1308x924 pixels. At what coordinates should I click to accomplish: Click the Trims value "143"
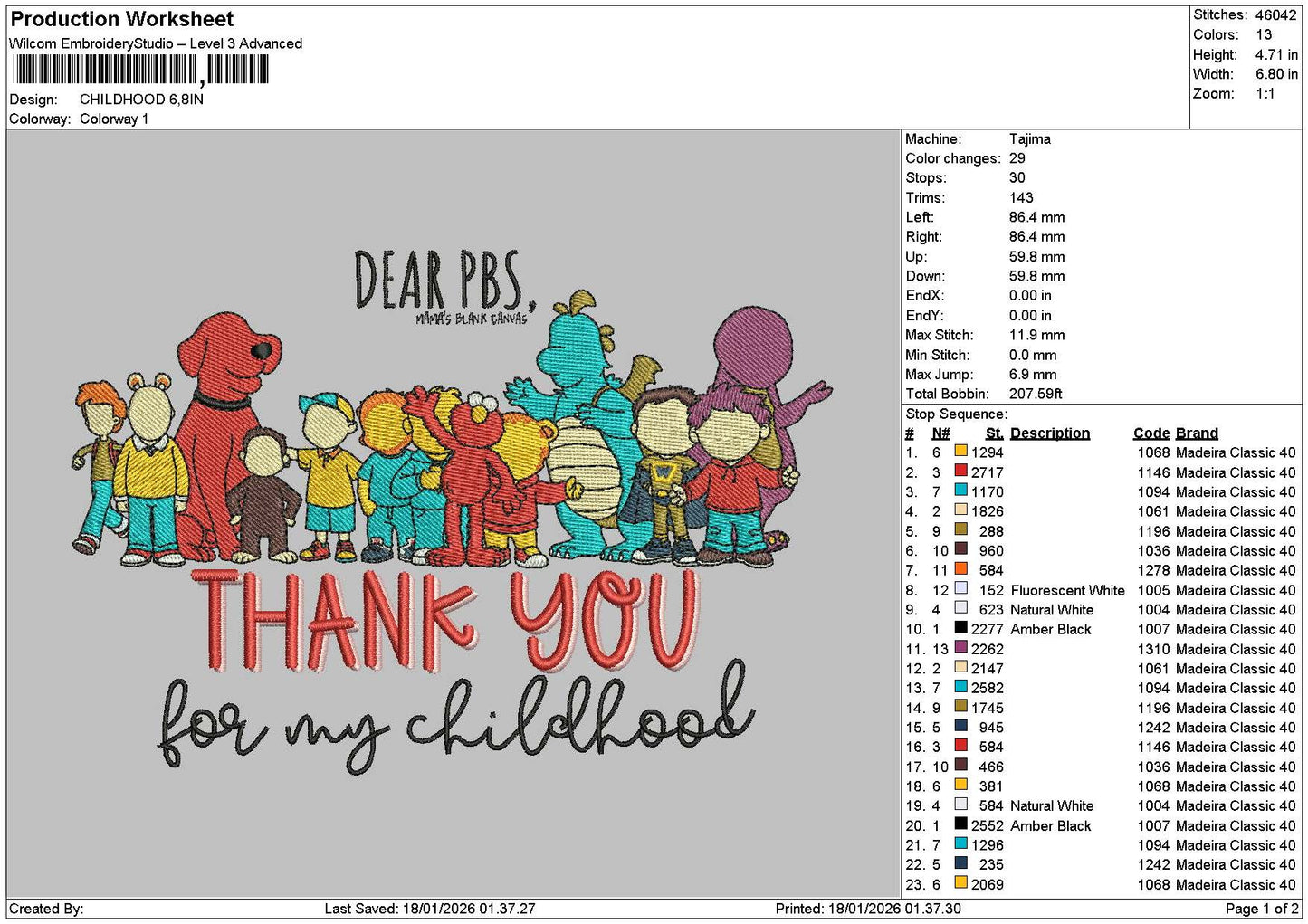pos(1022,198)
